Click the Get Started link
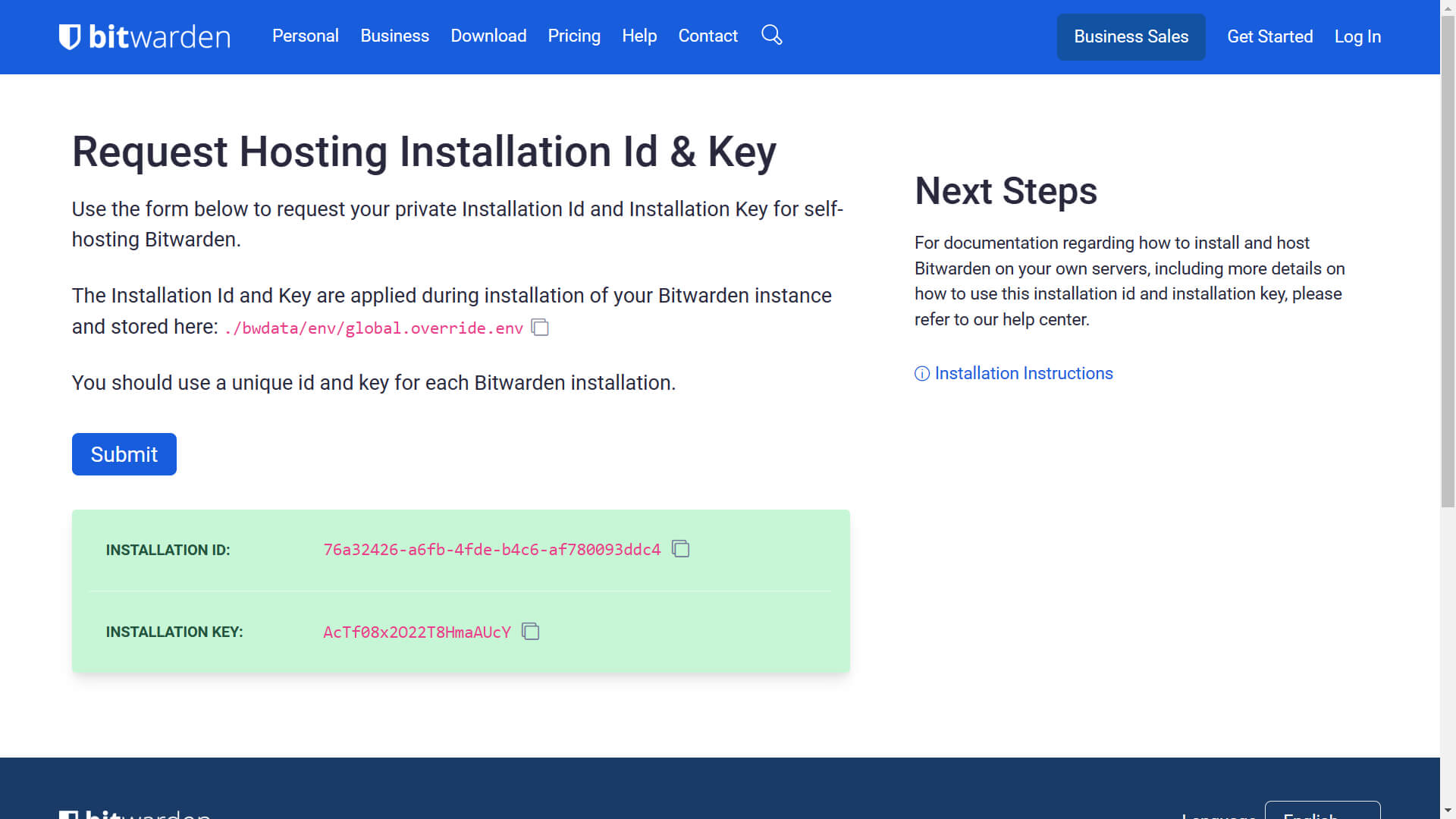 tap(1269, 36)
